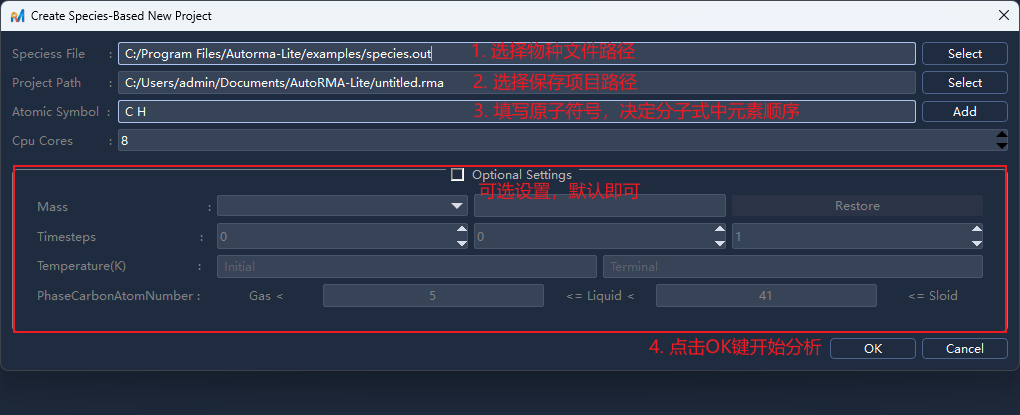
Task: Click into the Atomic Symbol field
Action: (515, 112)
